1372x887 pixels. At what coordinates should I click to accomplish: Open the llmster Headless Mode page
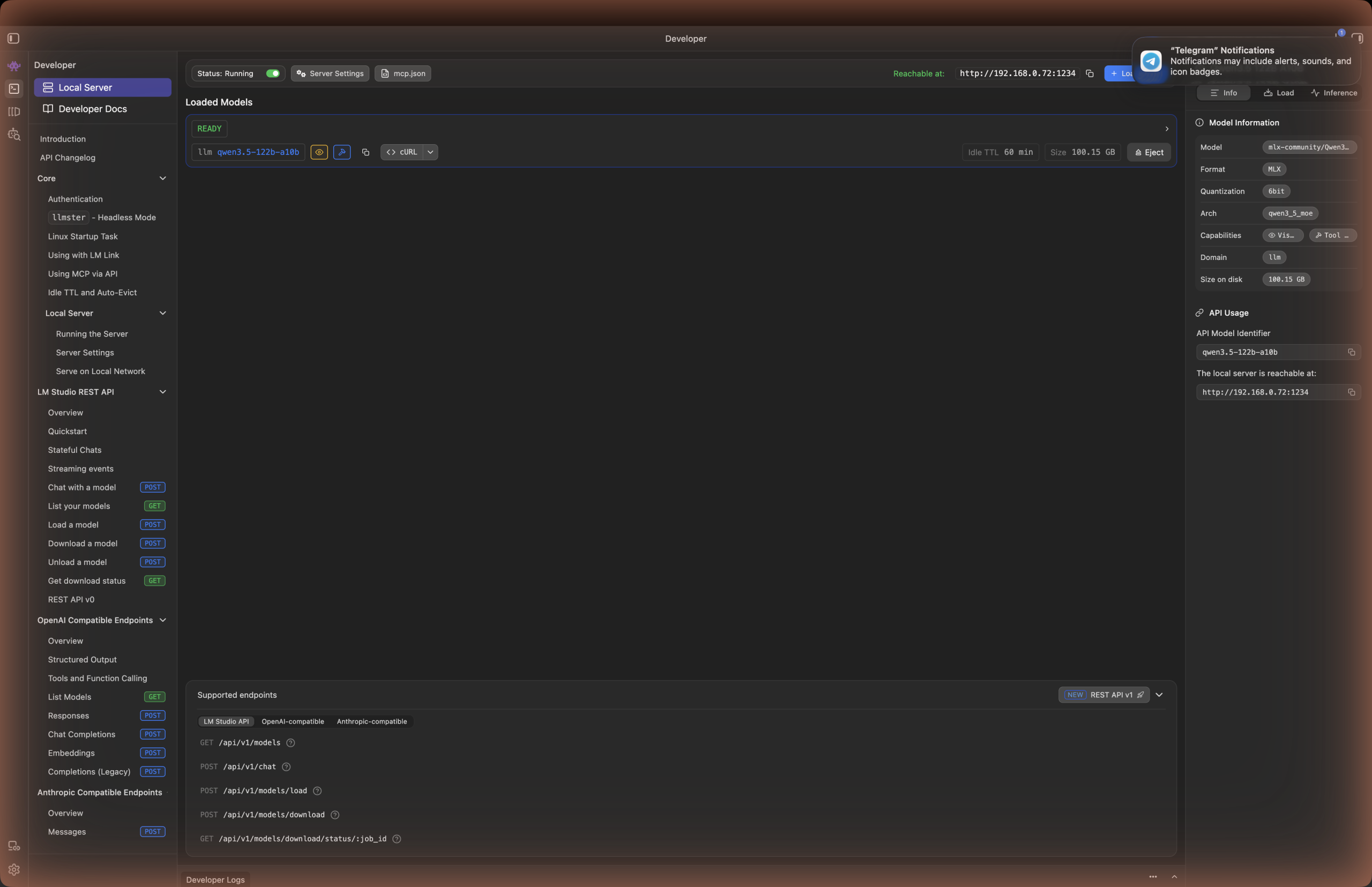[102, 218]
